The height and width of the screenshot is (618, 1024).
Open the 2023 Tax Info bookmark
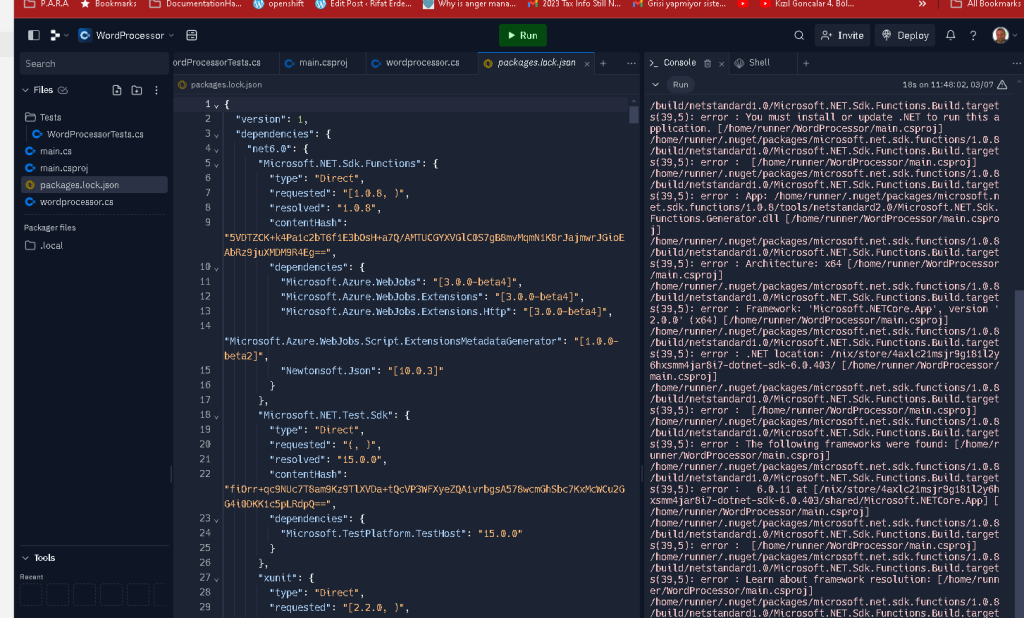click(574, 4)
